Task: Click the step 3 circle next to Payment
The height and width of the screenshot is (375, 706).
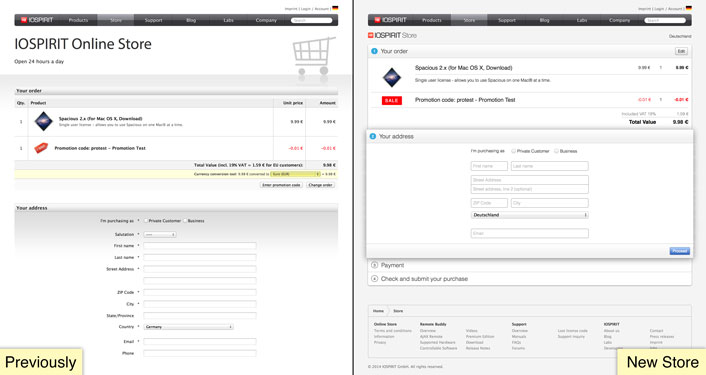Action: 374,265
